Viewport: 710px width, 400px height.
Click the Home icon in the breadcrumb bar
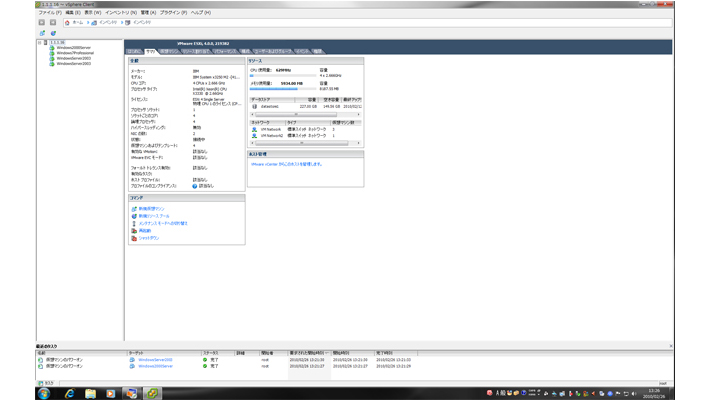point(67,22)
